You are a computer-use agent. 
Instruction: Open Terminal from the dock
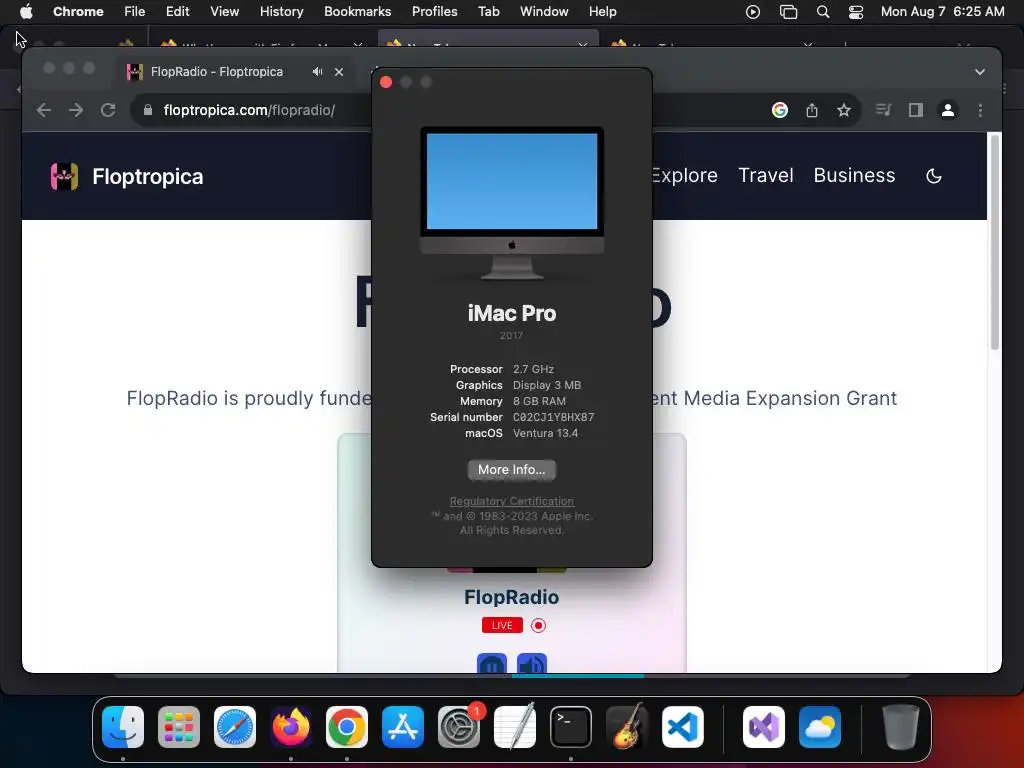(x=571, y=727)
